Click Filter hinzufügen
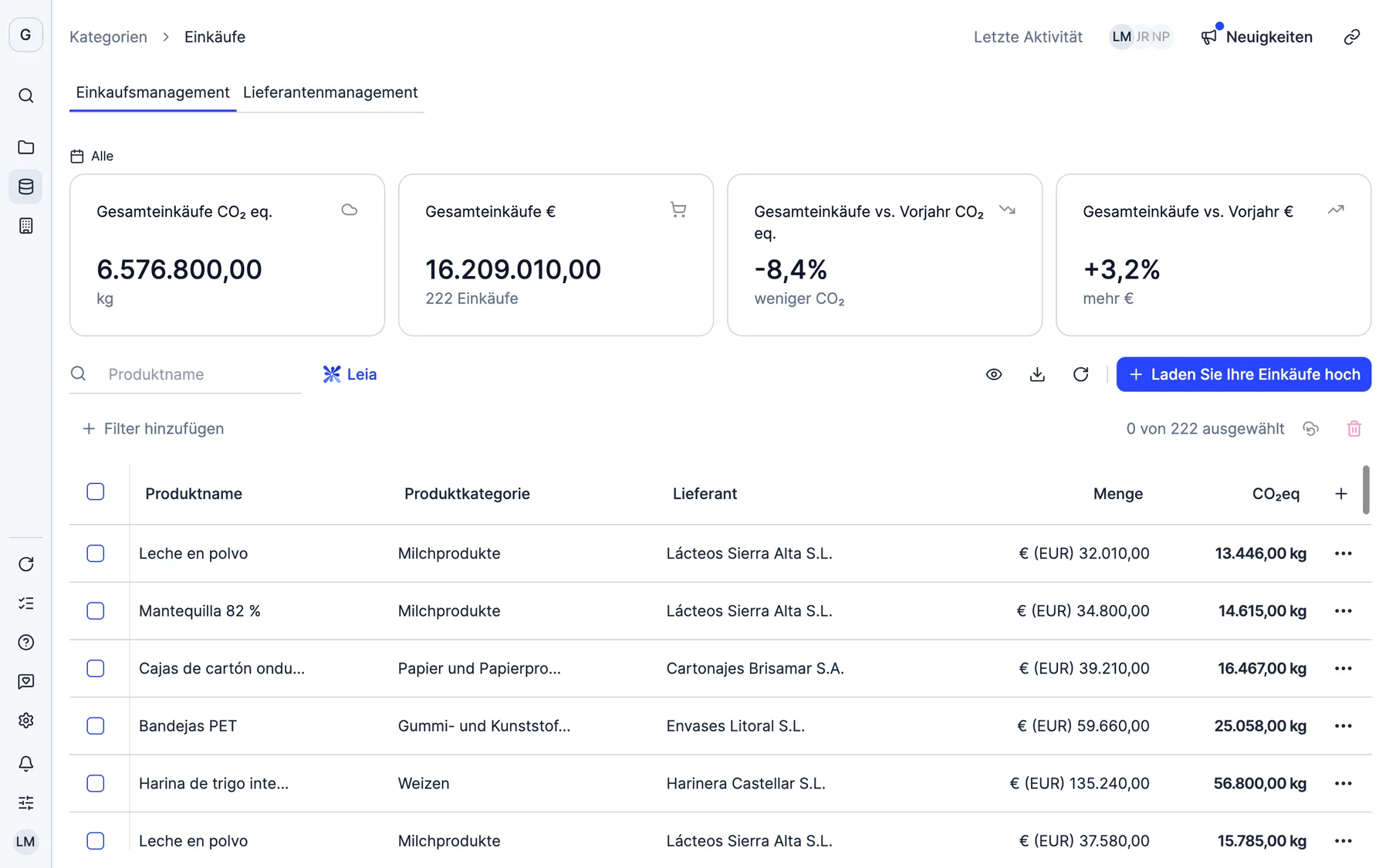Image resolution: width=1389 pixels, height=868 pixels. (153, 429)
